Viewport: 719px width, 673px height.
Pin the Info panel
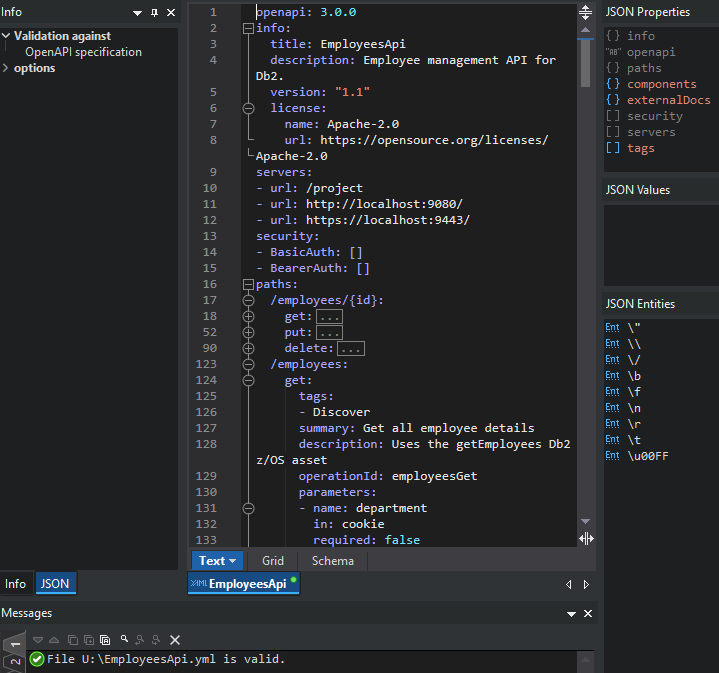coord(153,13)
